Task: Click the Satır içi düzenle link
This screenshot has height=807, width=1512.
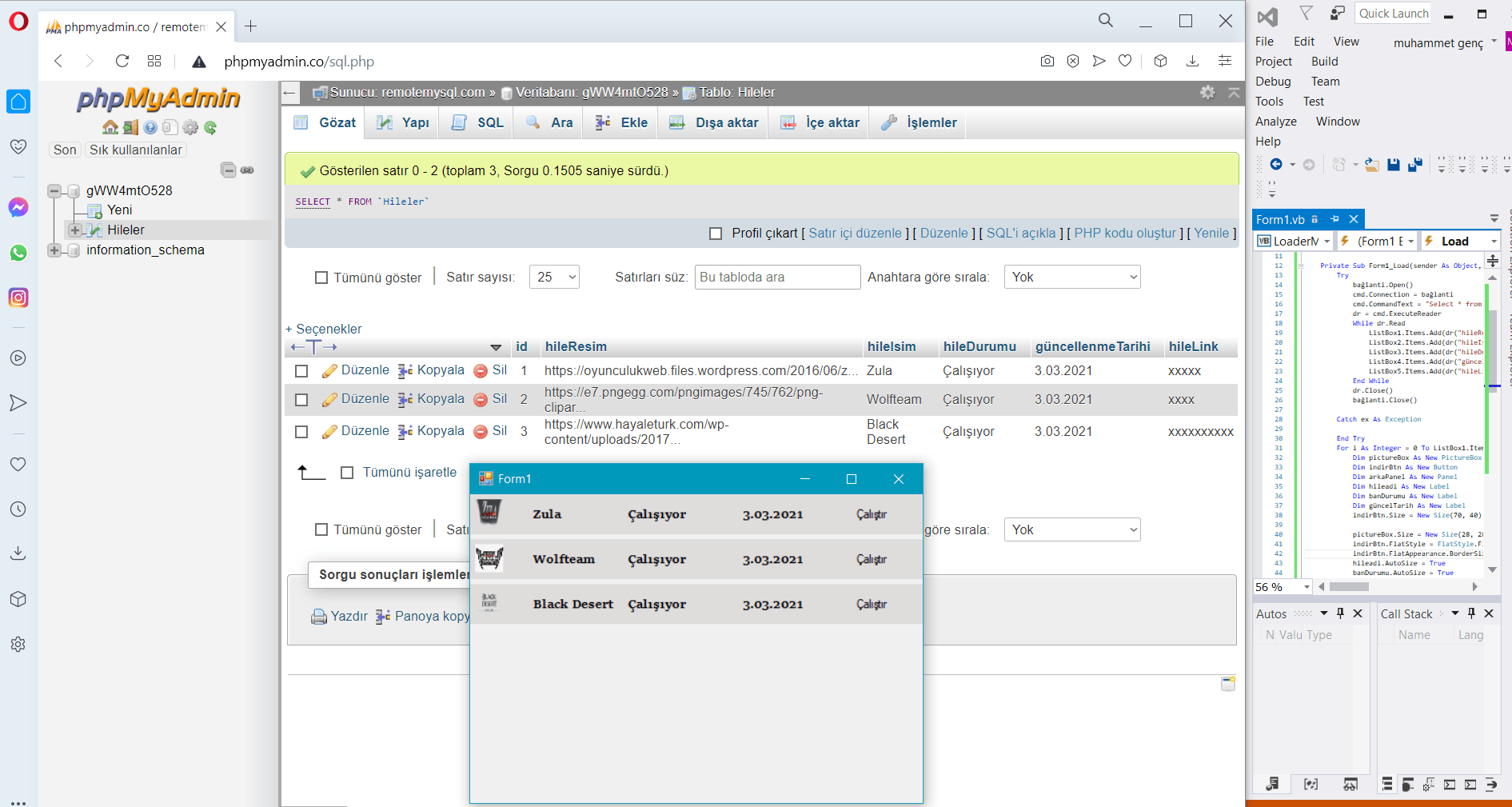Action: (x=855, y=233)
